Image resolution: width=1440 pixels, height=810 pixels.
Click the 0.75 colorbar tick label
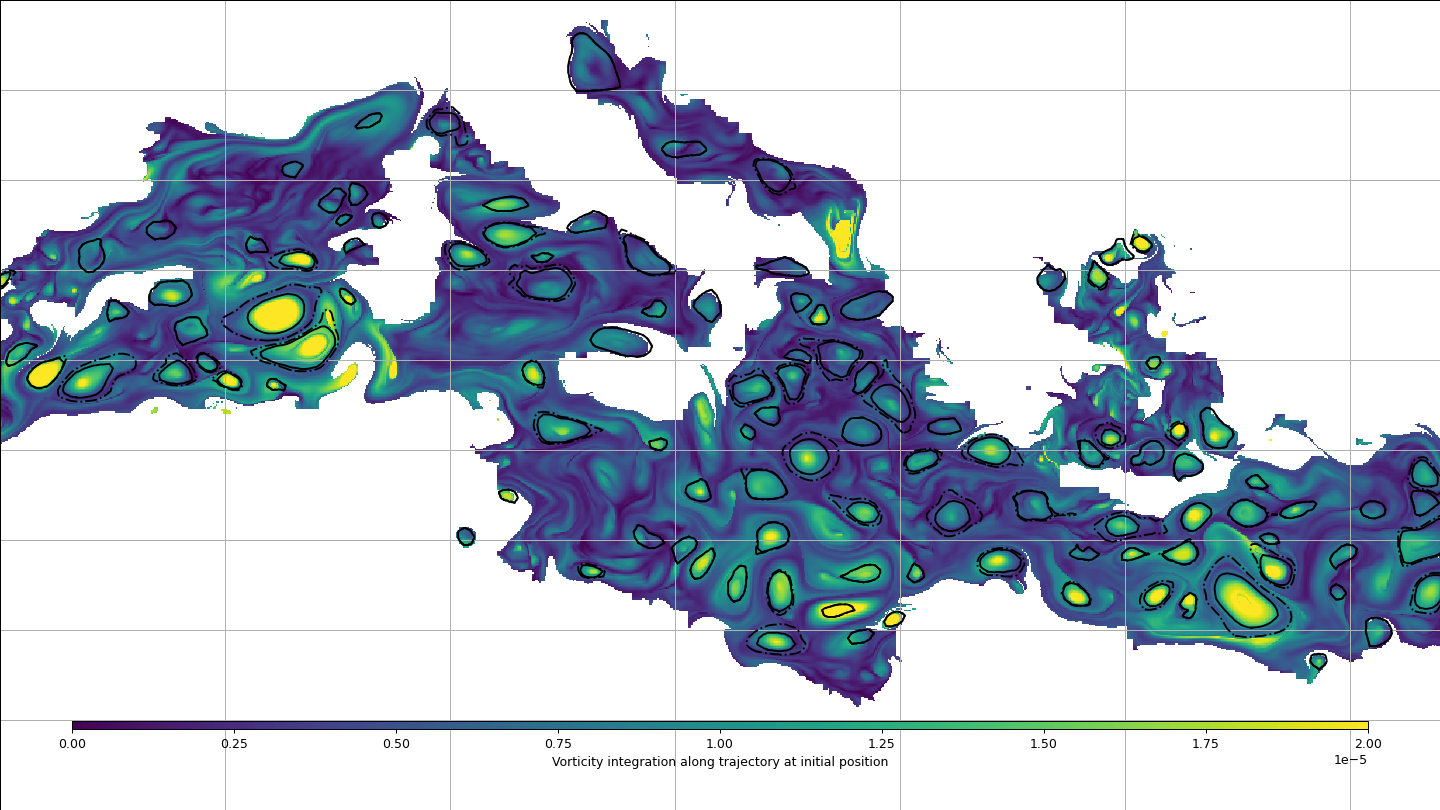click(558, 744)
